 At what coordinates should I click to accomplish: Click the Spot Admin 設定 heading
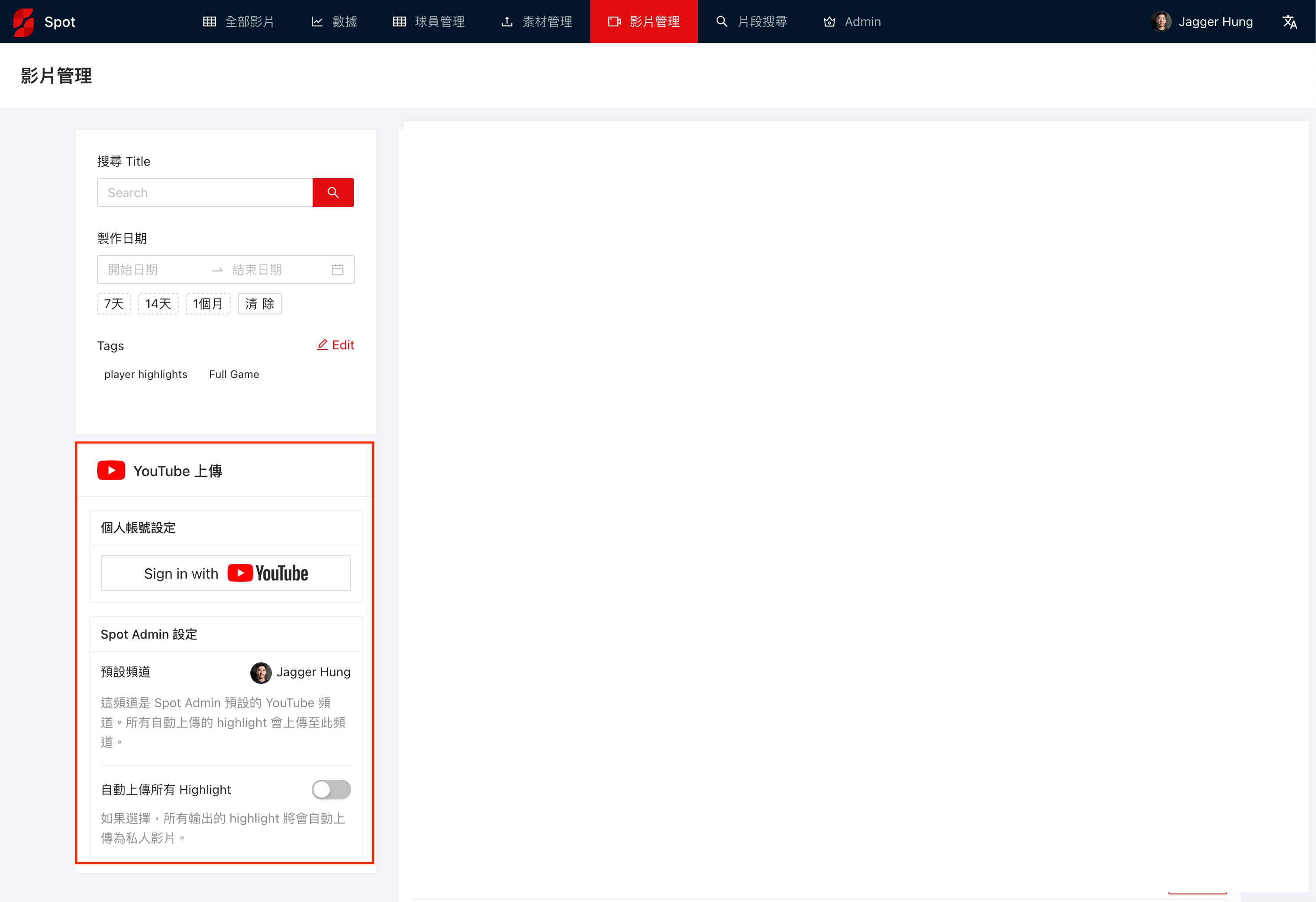[x=149, y=634]
